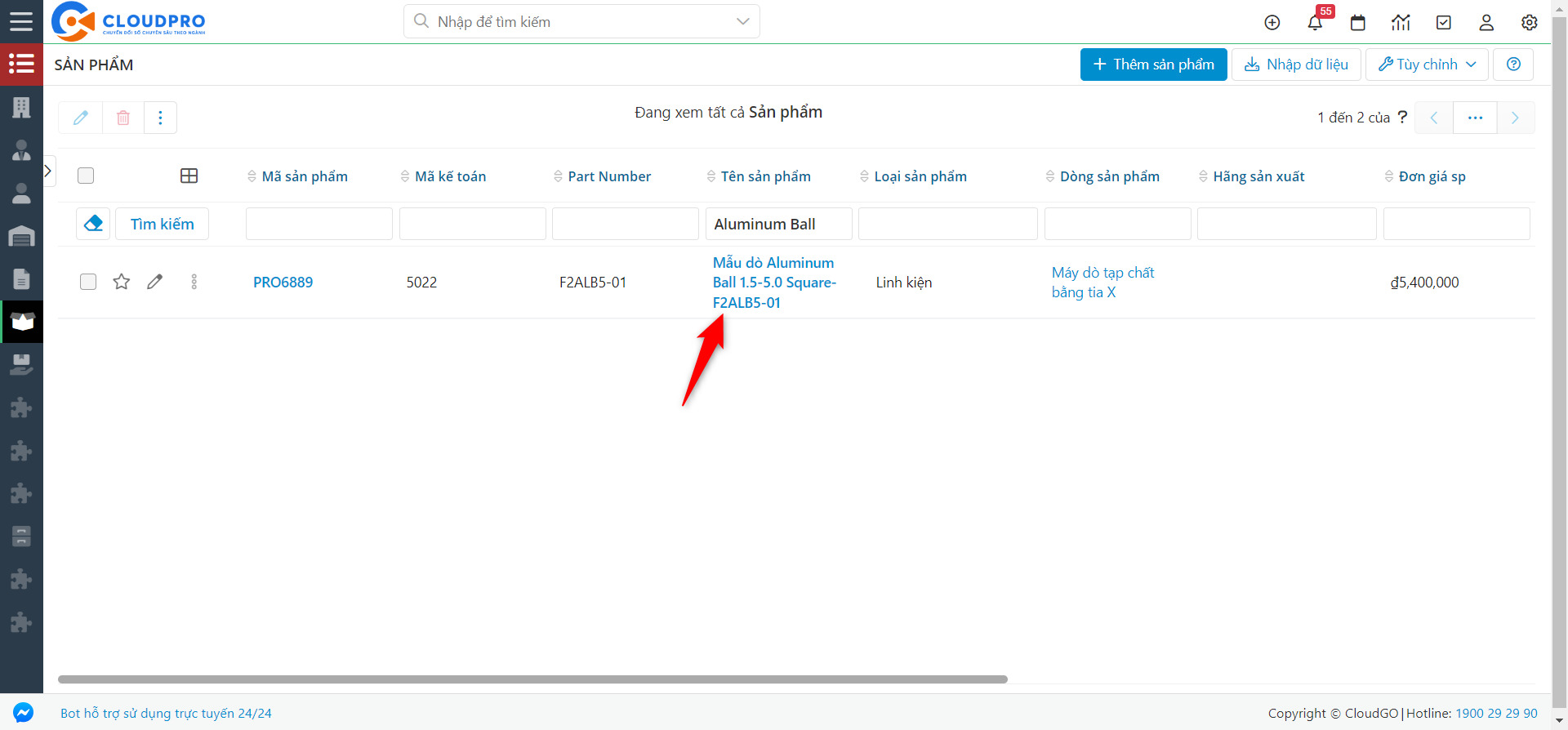Open the products box icon in sidebar
Screen dimensions: 1568x730
[21, 322]
